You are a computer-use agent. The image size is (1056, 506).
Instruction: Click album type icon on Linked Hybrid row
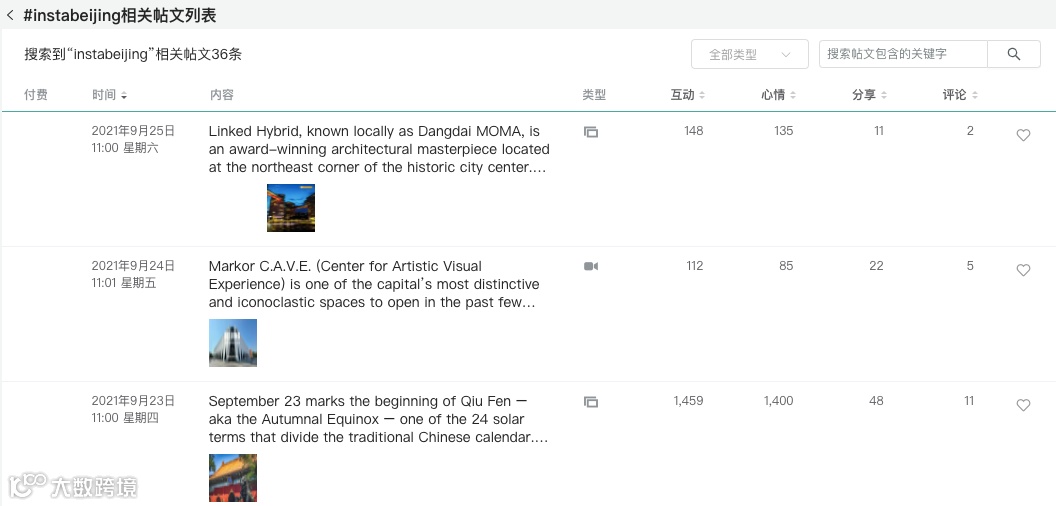click(591, 132)
